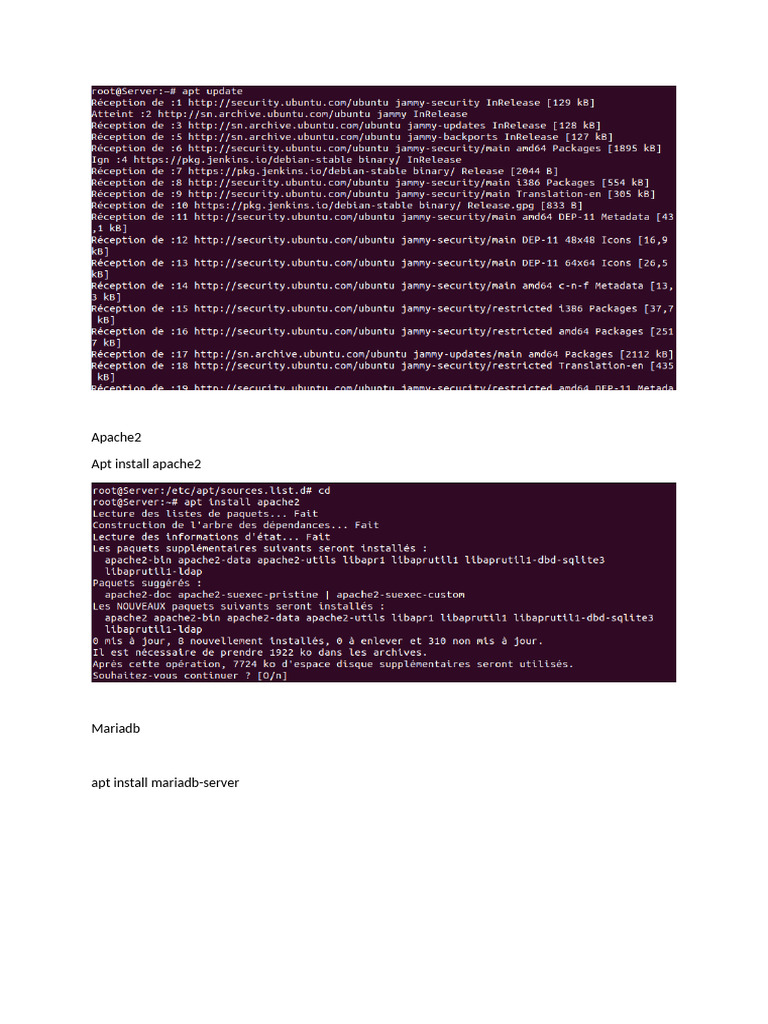The image size is (768, 1024).
Task: Click the "Apache2" heading text
Action: [x=116, y=438]
